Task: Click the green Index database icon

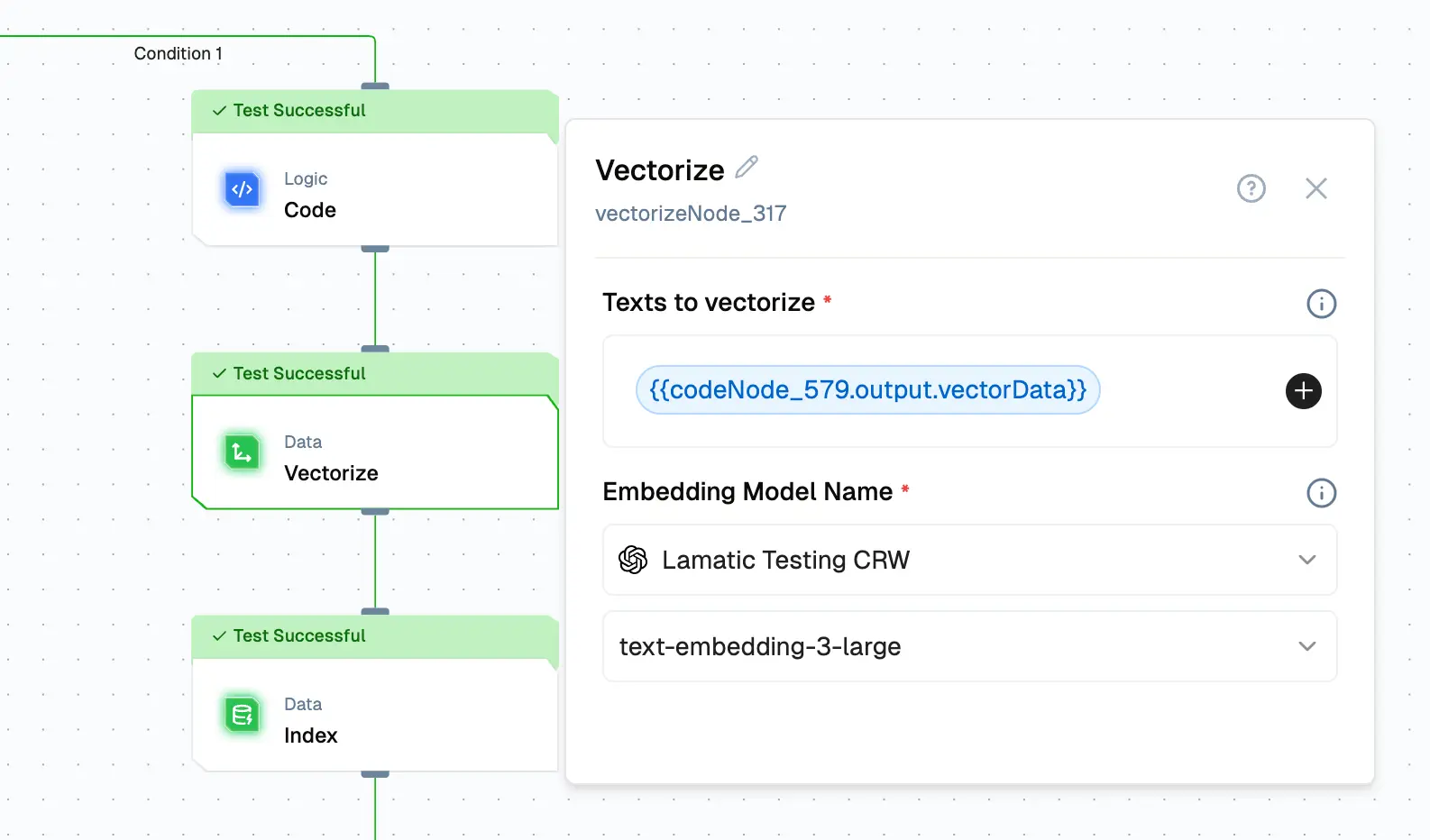Action: (242, 716)
